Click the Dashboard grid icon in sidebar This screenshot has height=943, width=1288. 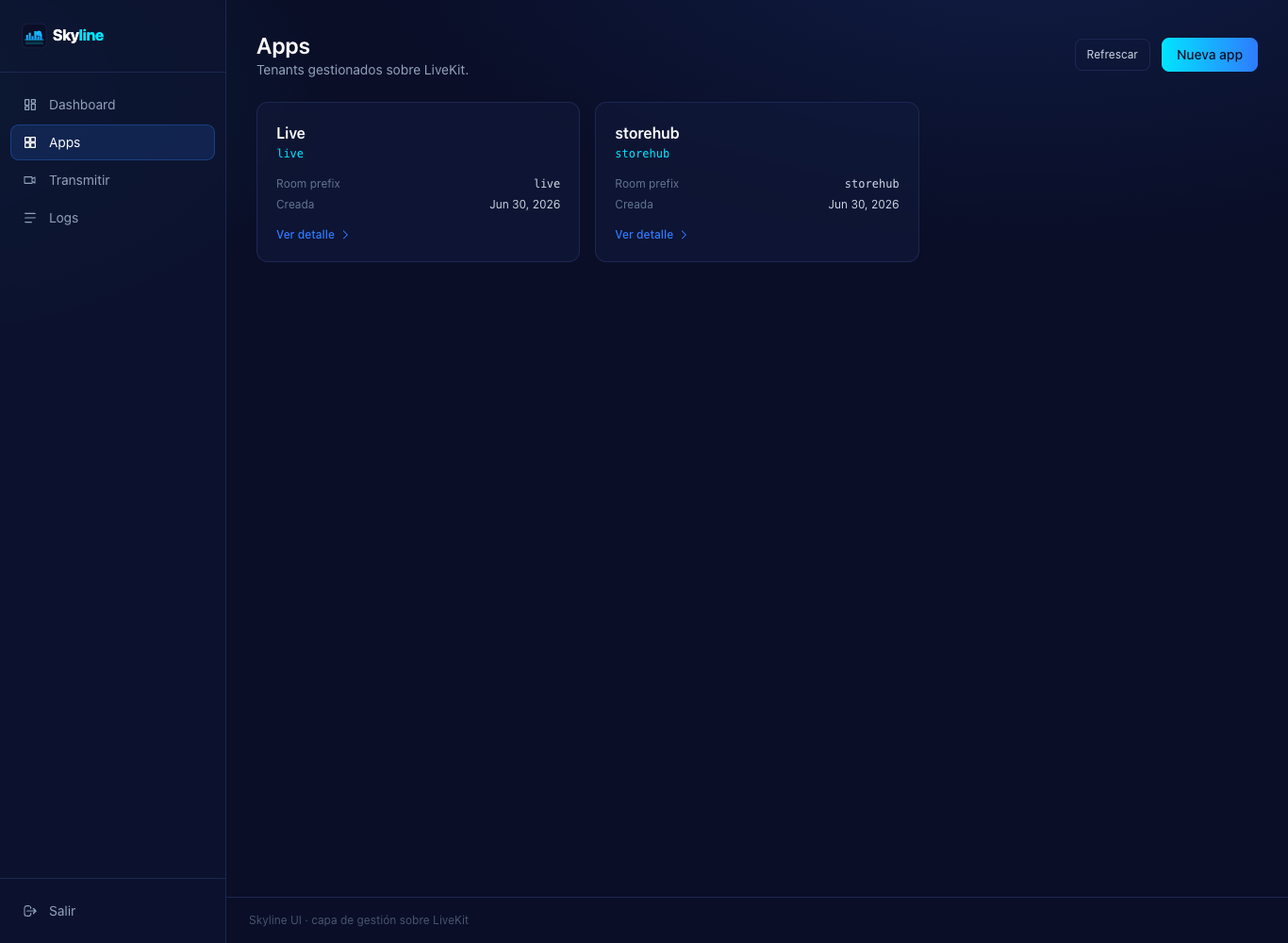tap(30, 105)
